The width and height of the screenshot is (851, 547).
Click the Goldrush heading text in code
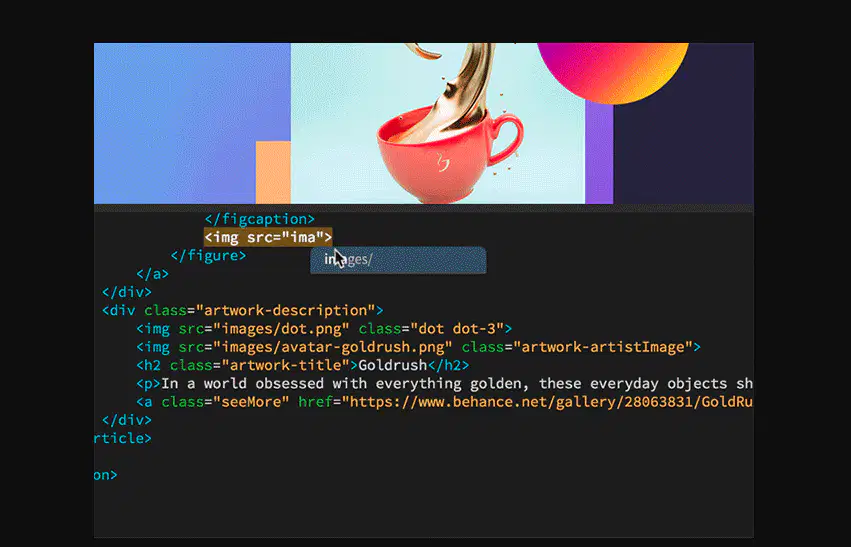click(392, 365)
